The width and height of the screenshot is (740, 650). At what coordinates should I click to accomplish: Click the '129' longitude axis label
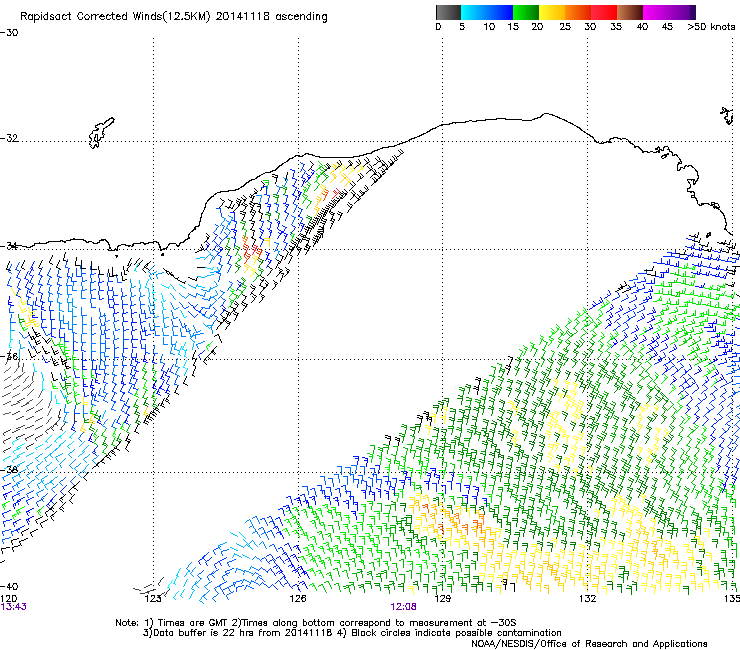tap(443, 599)
